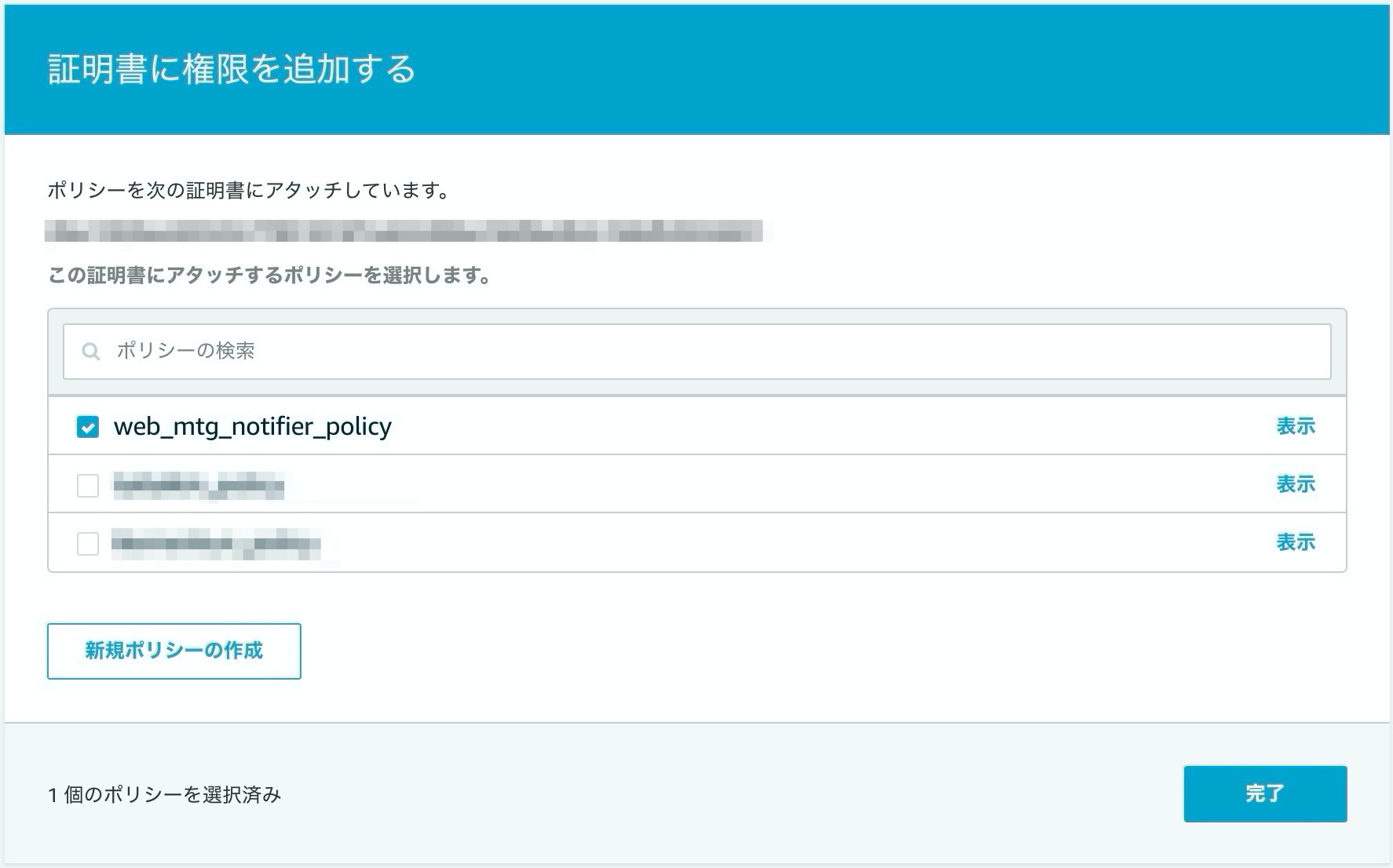Screen dimensions: 1393x868
Task: Click the third policy row
Action: [550, 542]
